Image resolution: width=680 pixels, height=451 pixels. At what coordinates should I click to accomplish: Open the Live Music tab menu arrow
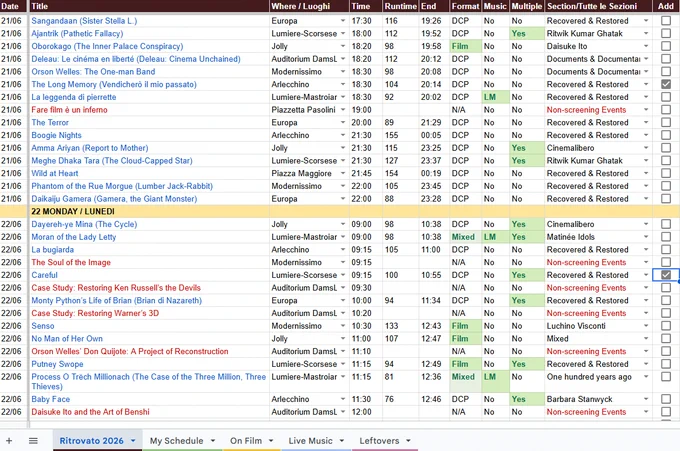342,441
